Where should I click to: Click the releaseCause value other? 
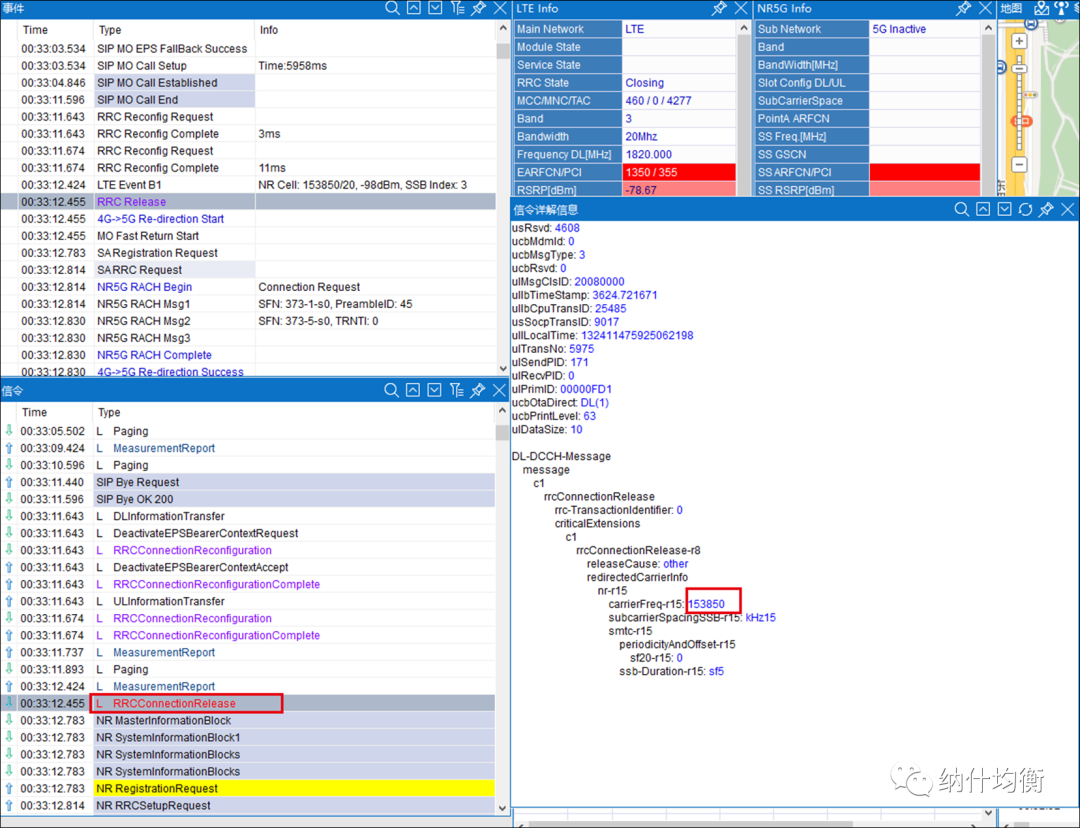coord(676,563)
